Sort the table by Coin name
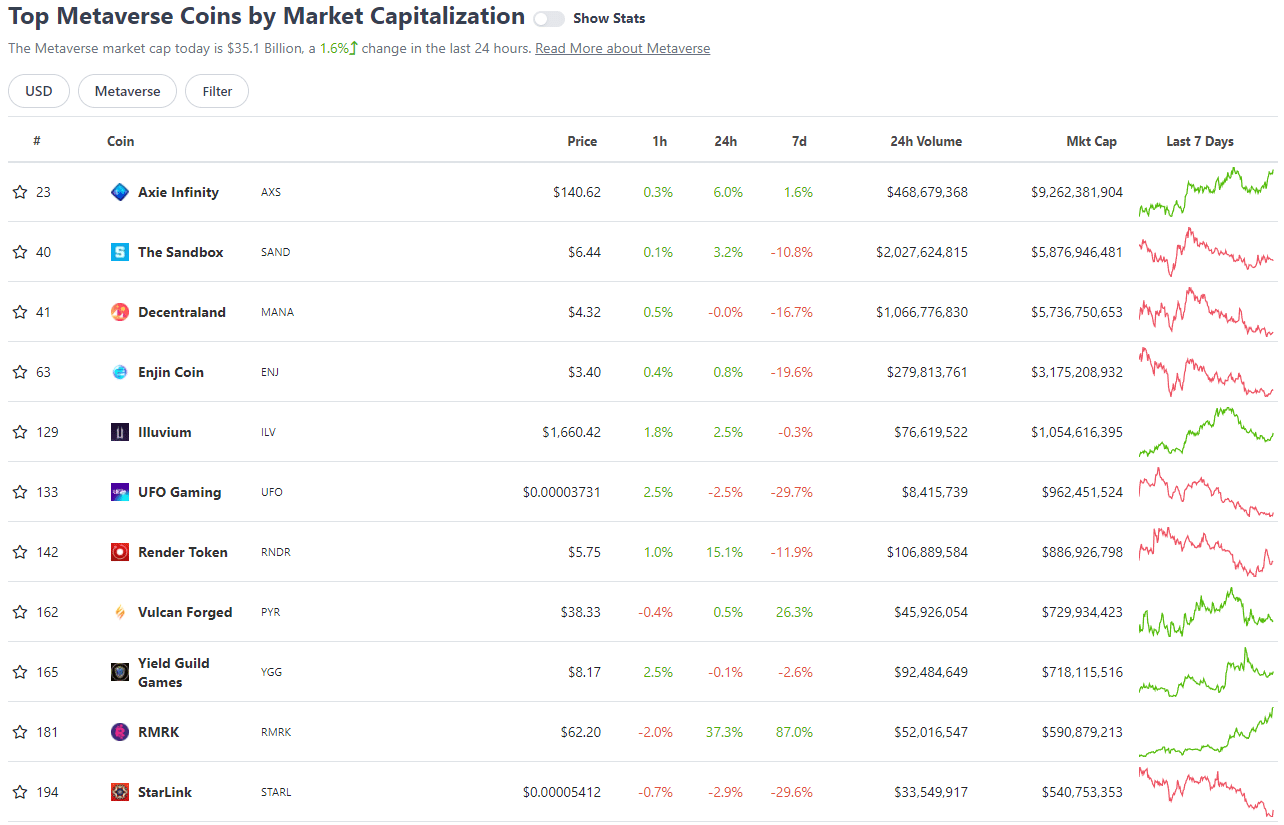Screen dimensions: 1284x825 click(121, 141)
